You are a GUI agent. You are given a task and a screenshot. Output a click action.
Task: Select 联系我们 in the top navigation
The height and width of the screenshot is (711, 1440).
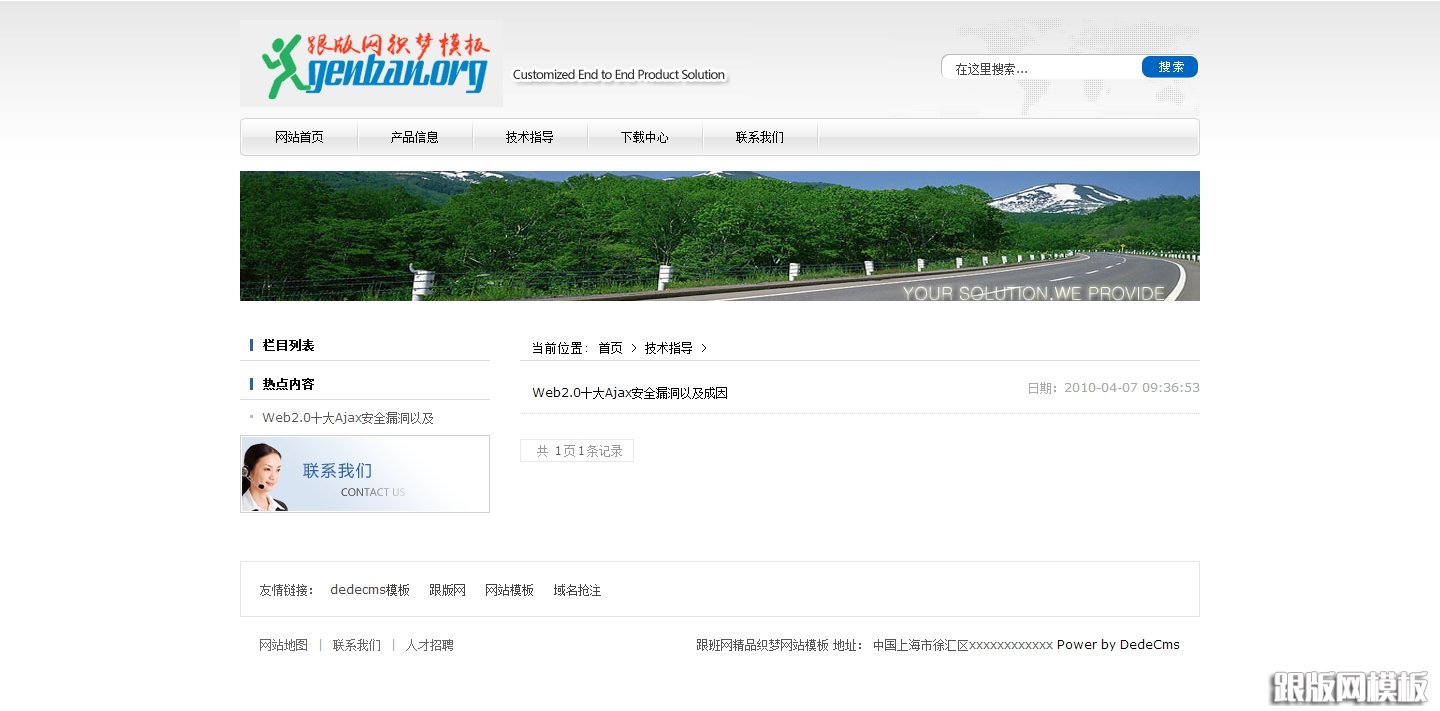click(759, 137)
